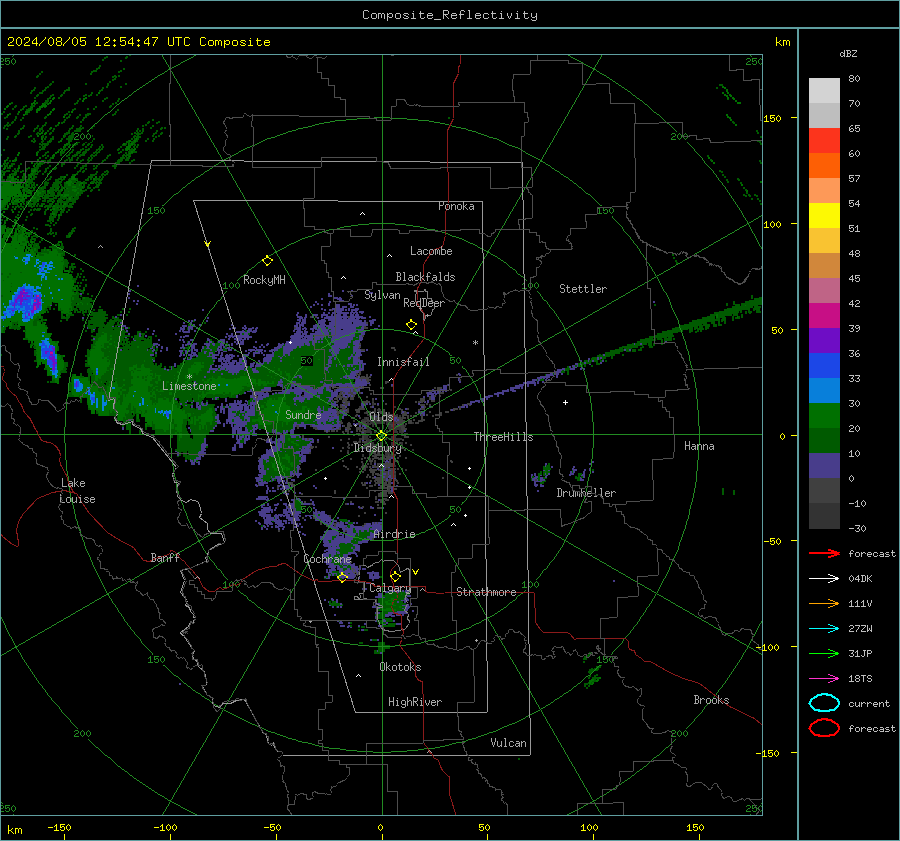900x841 pixels.
Task: Click the bright green 20-30 dBZ swatch
Action: [x=824, y=416]
